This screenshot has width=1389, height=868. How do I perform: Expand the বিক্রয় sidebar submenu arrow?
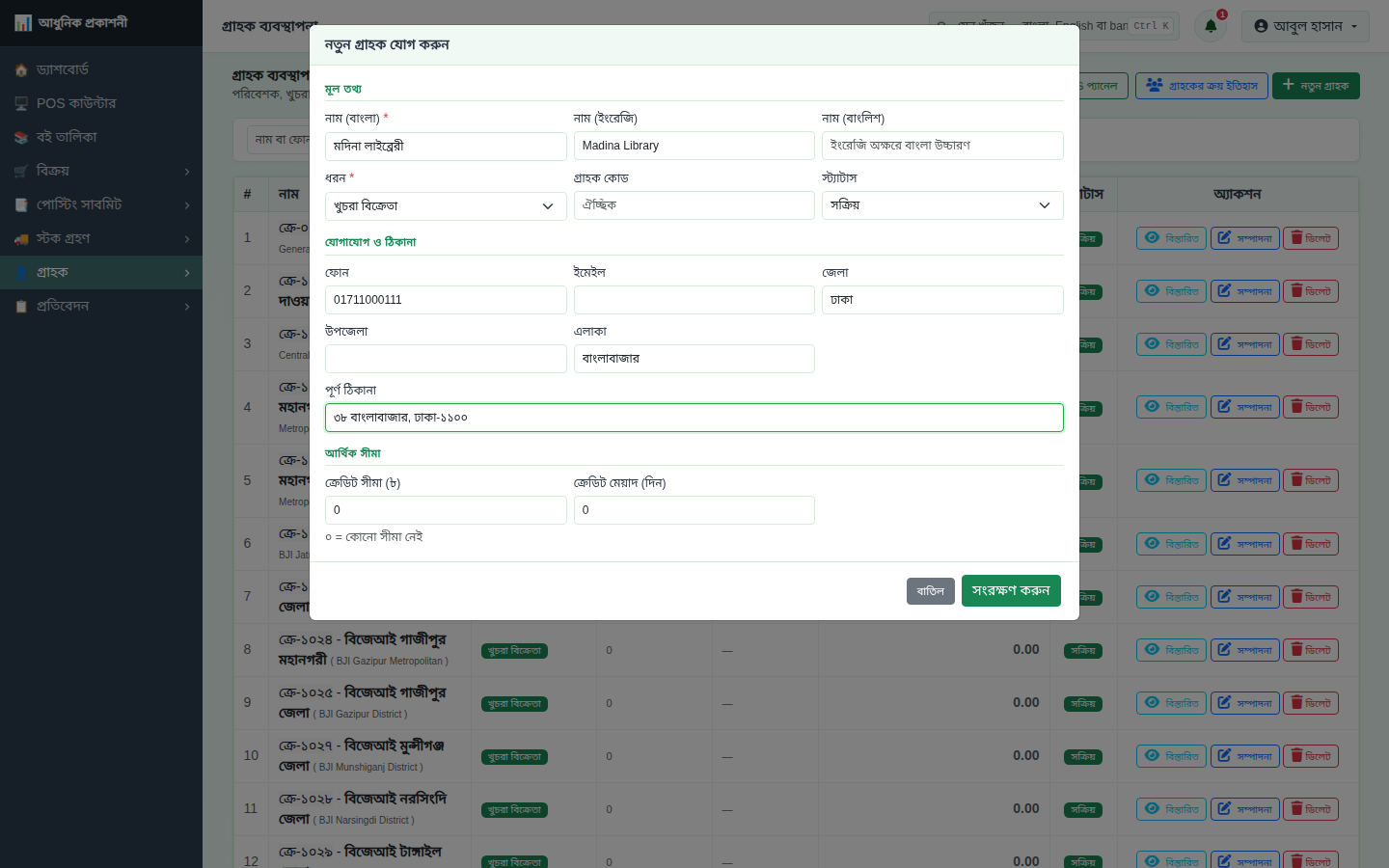click(187, 172)
